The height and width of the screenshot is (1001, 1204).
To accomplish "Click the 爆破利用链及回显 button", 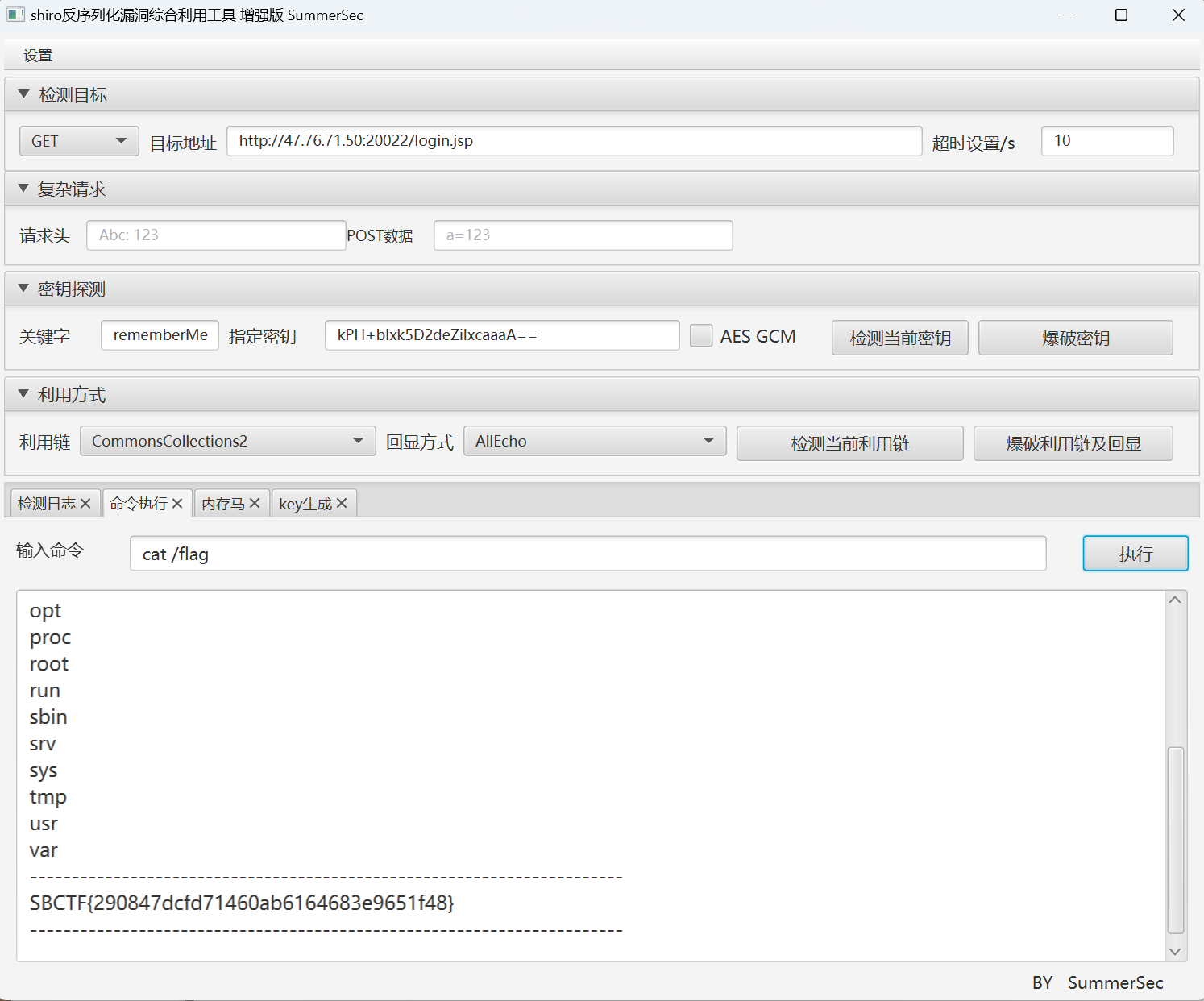I will point(1073,443).
